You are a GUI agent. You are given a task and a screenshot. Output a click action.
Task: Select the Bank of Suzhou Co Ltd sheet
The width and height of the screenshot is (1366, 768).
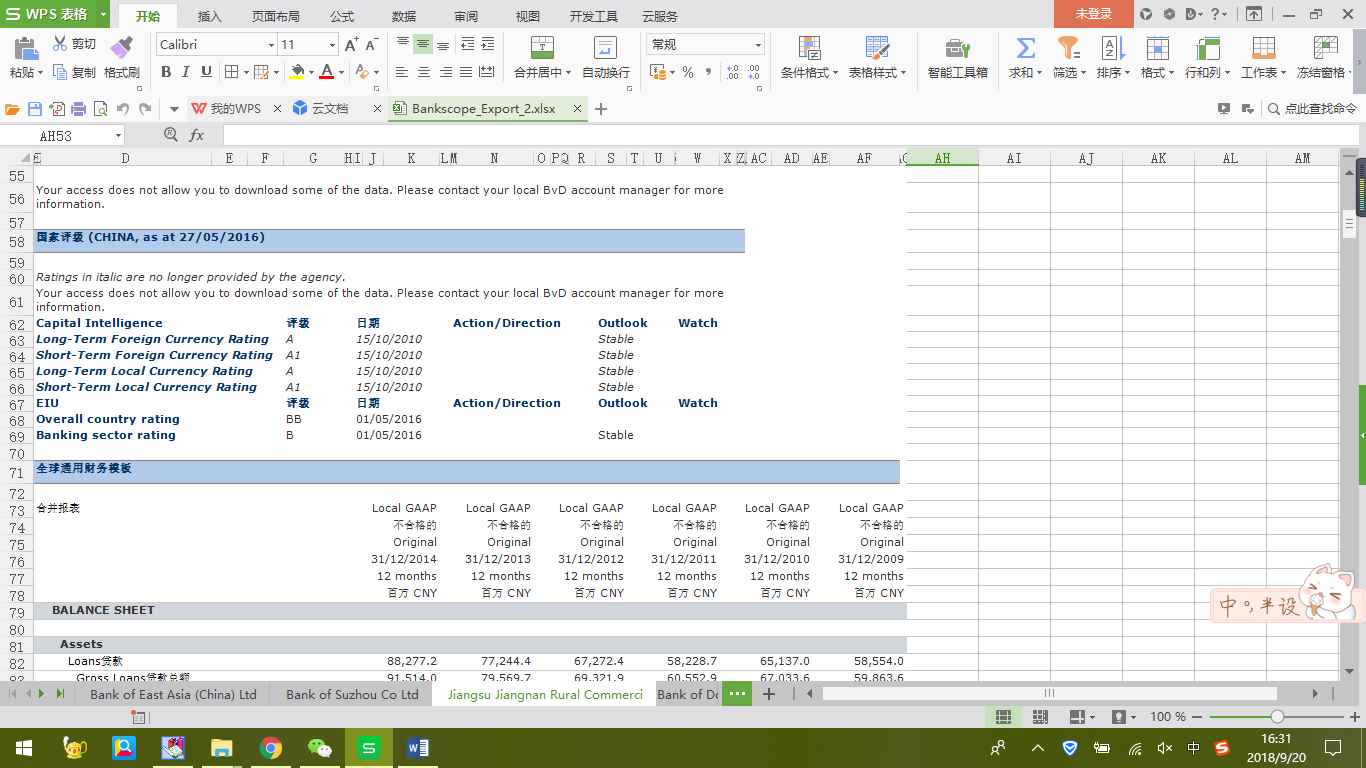click(352, 694)
